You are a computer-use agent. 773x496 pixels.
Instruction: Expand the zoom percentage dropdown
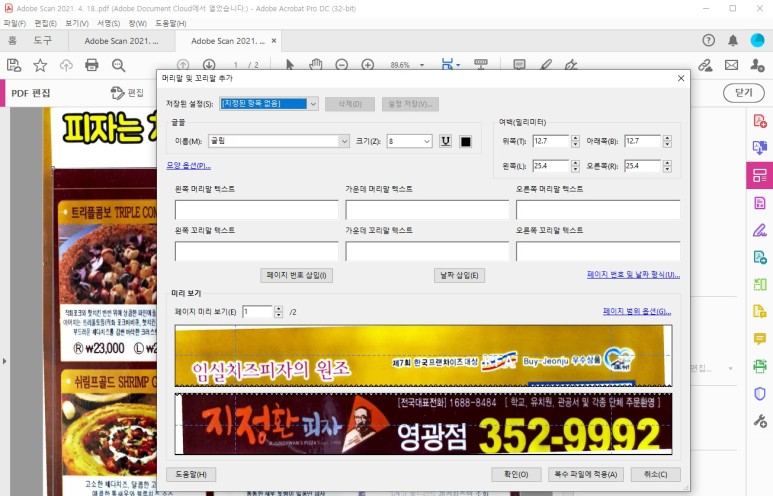coord(422,65)
